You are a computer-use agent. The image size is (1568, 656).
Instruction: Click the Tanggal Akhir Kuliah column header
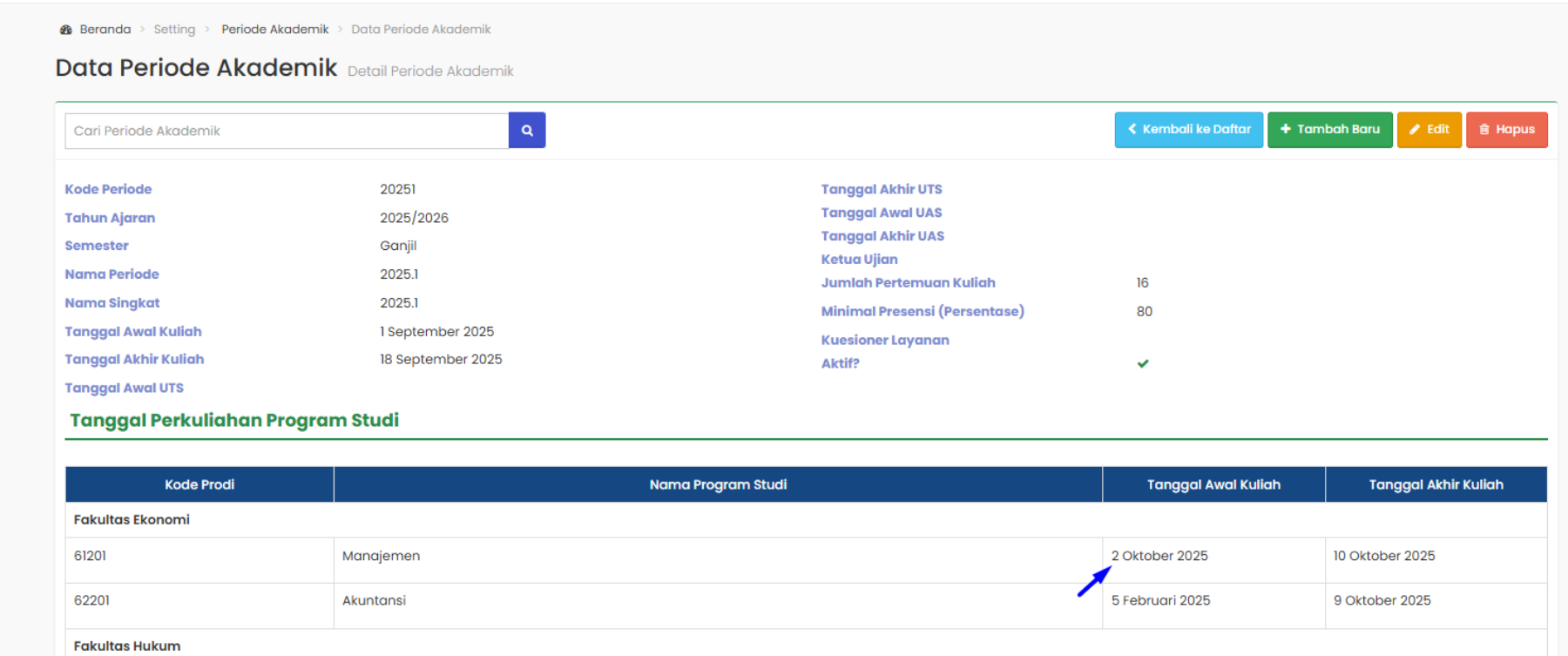[x=1436, y=484]
